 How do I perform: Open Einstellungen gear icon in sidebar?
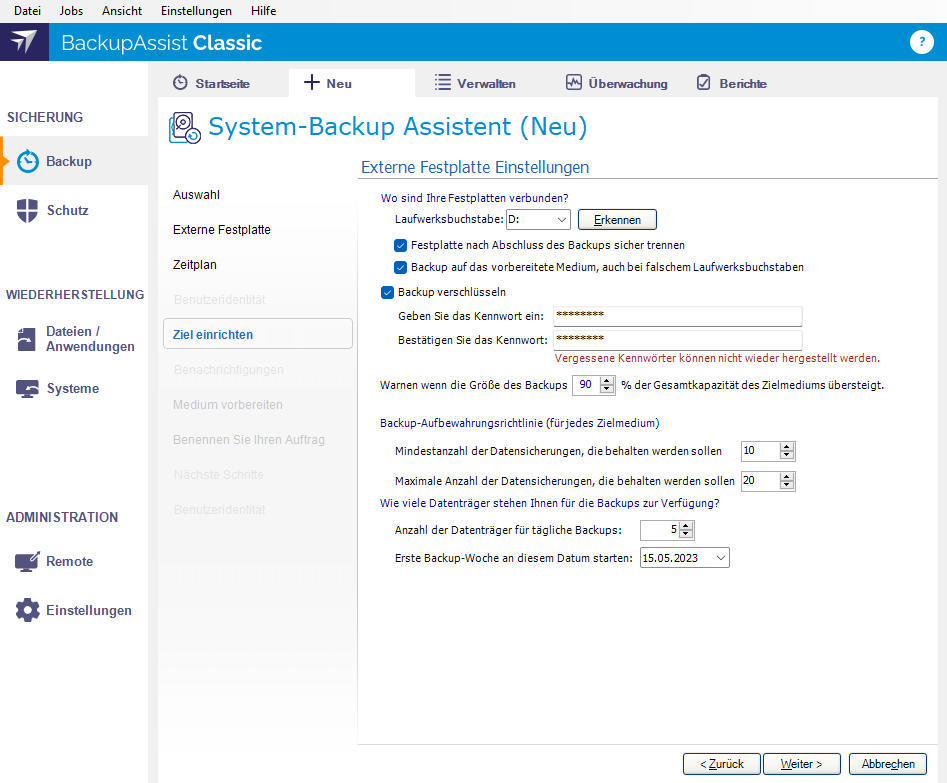[x=28, y=611]
